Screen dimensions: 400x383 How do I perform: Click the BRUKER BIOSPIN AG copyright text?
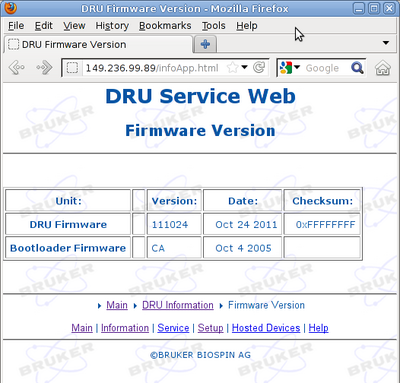[200, 355]
